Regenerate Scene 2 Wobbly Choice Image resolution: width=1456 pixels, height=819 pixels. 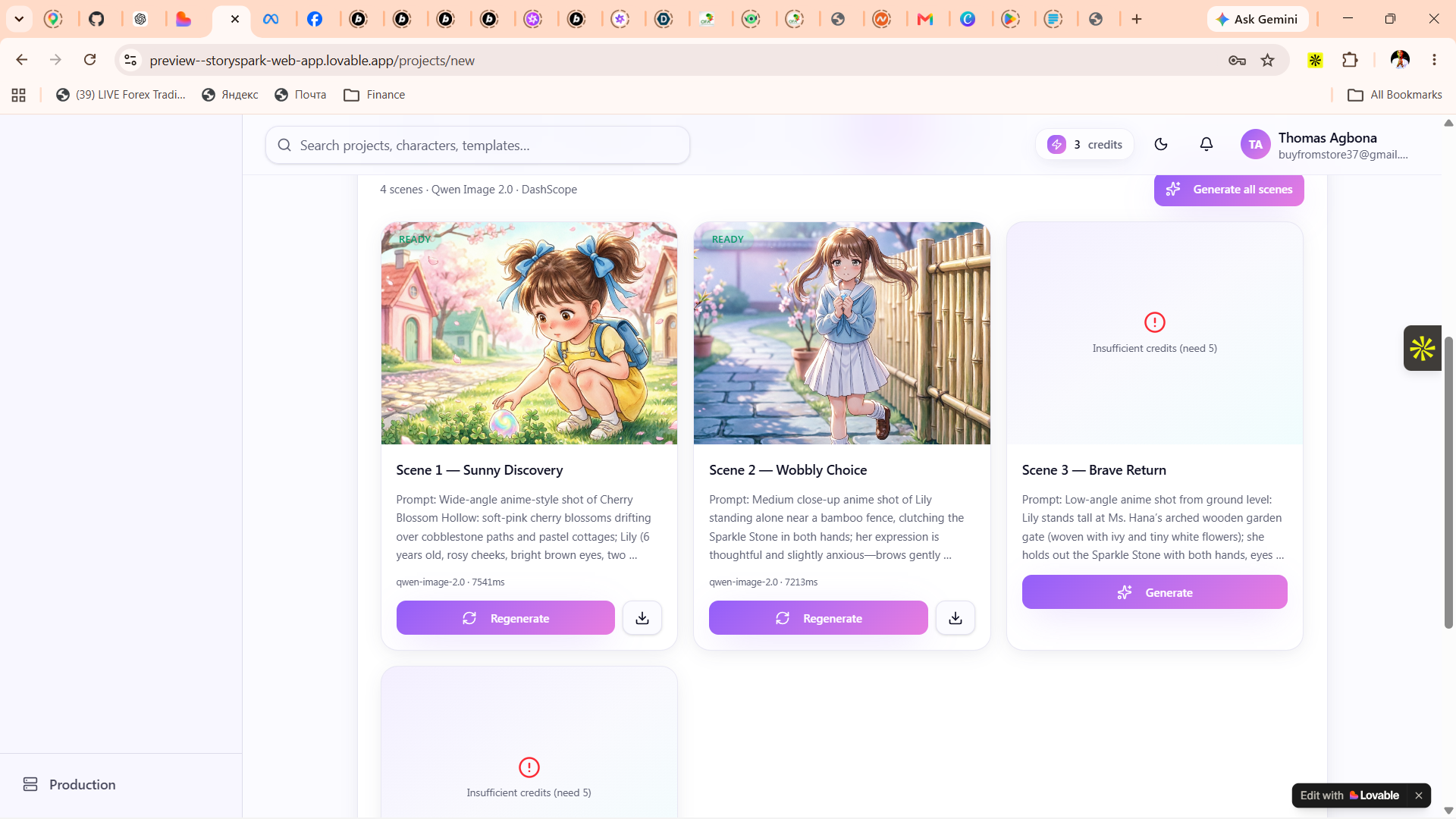tap(818, 618)
